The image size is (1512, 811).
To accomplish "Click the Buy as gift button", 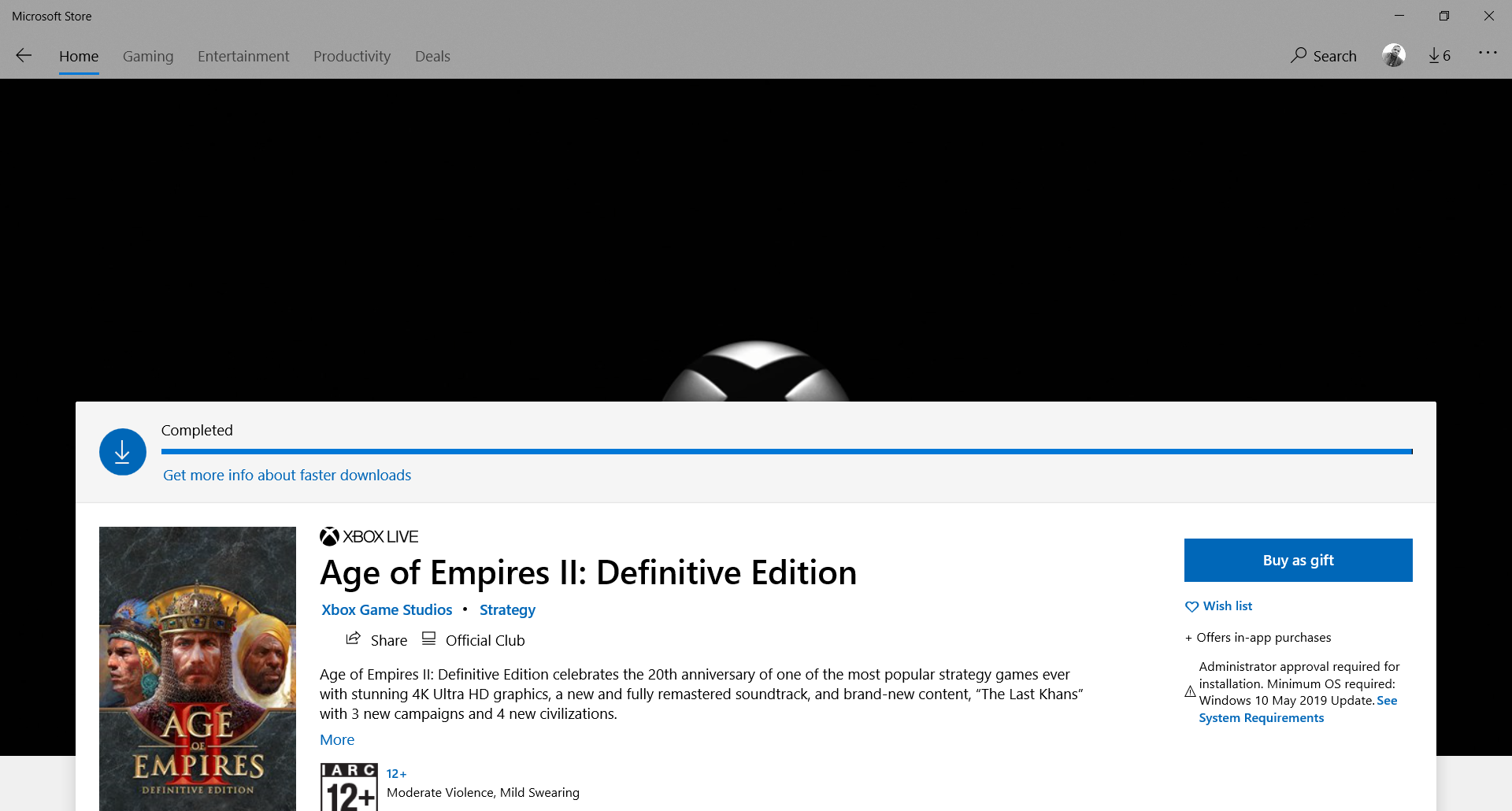I will [x=1298, y=560].
